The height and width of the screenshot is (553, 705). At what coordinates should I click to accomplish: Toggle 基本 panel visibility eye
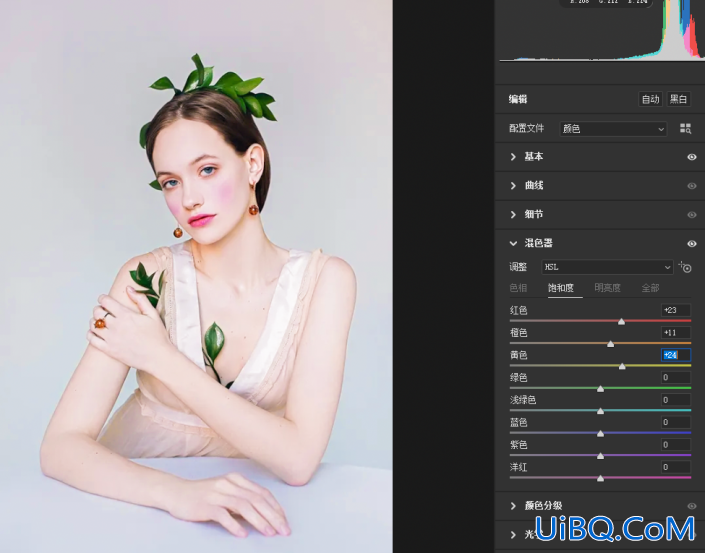pyautogui.click(x=692, y=157)
